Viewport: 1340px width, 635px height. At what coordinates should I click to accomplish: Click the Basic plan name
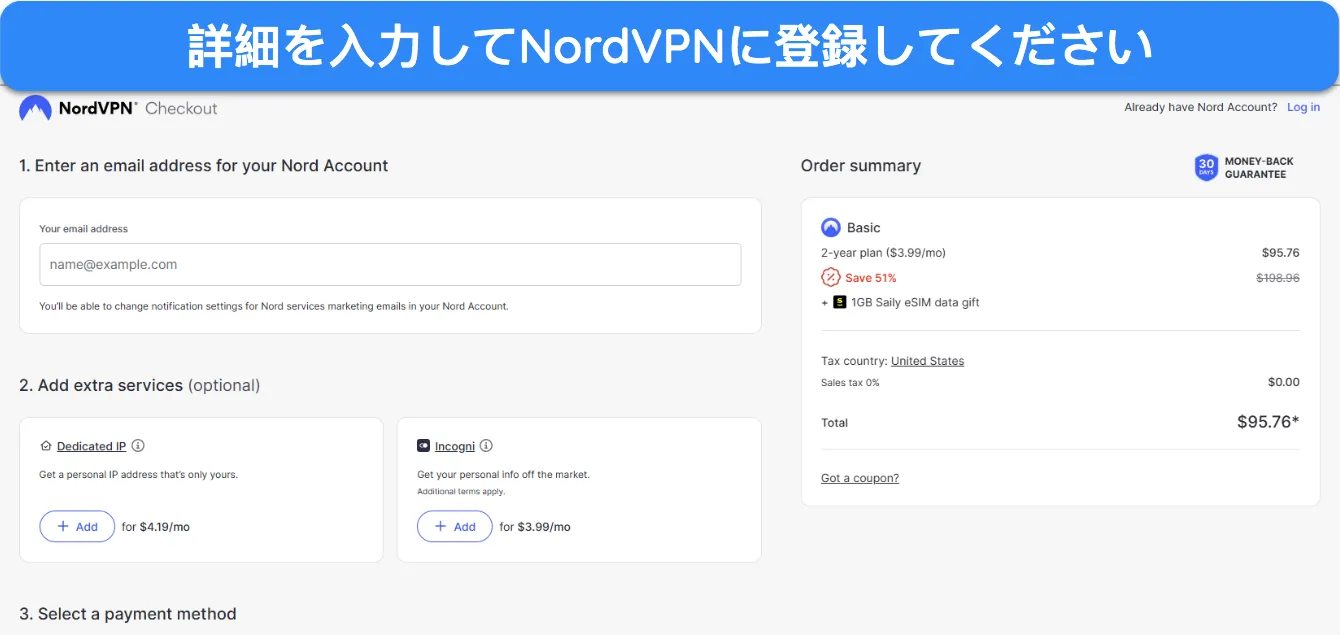pos(864,228)
